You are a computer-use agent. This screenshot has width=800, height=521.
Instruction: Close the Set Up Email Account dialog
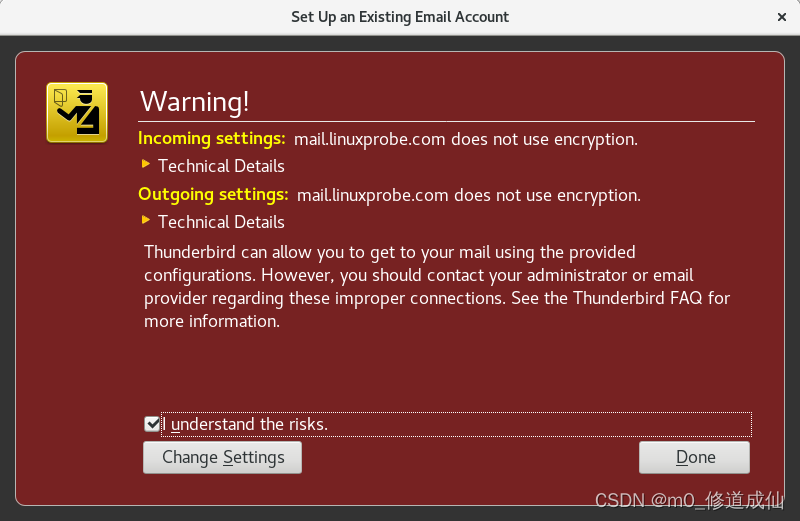[782, 17]
